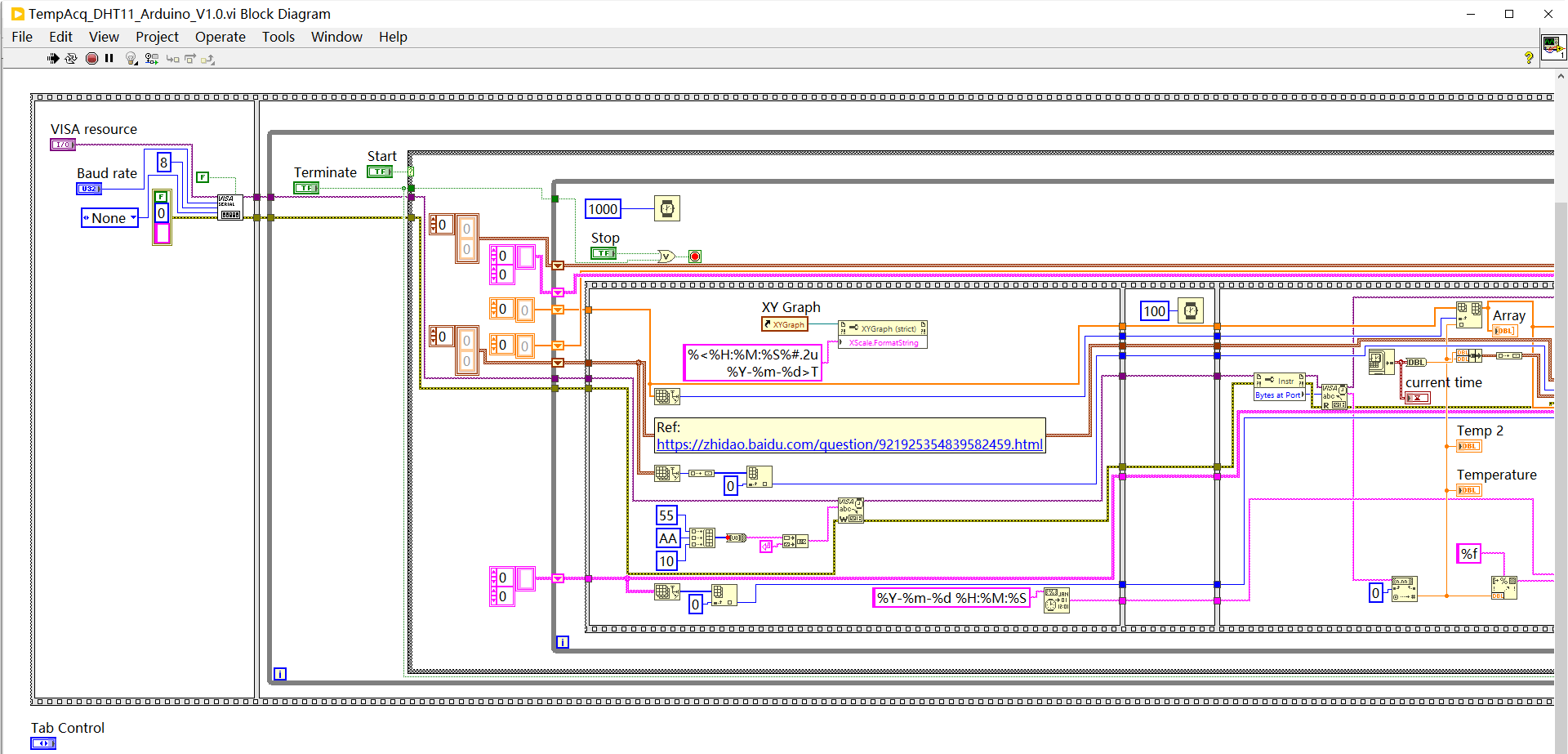Image resolution: width=1568 pixels, height=754 pixels.
Task: Click the XScale.FormatString property node
Action: 883,343
